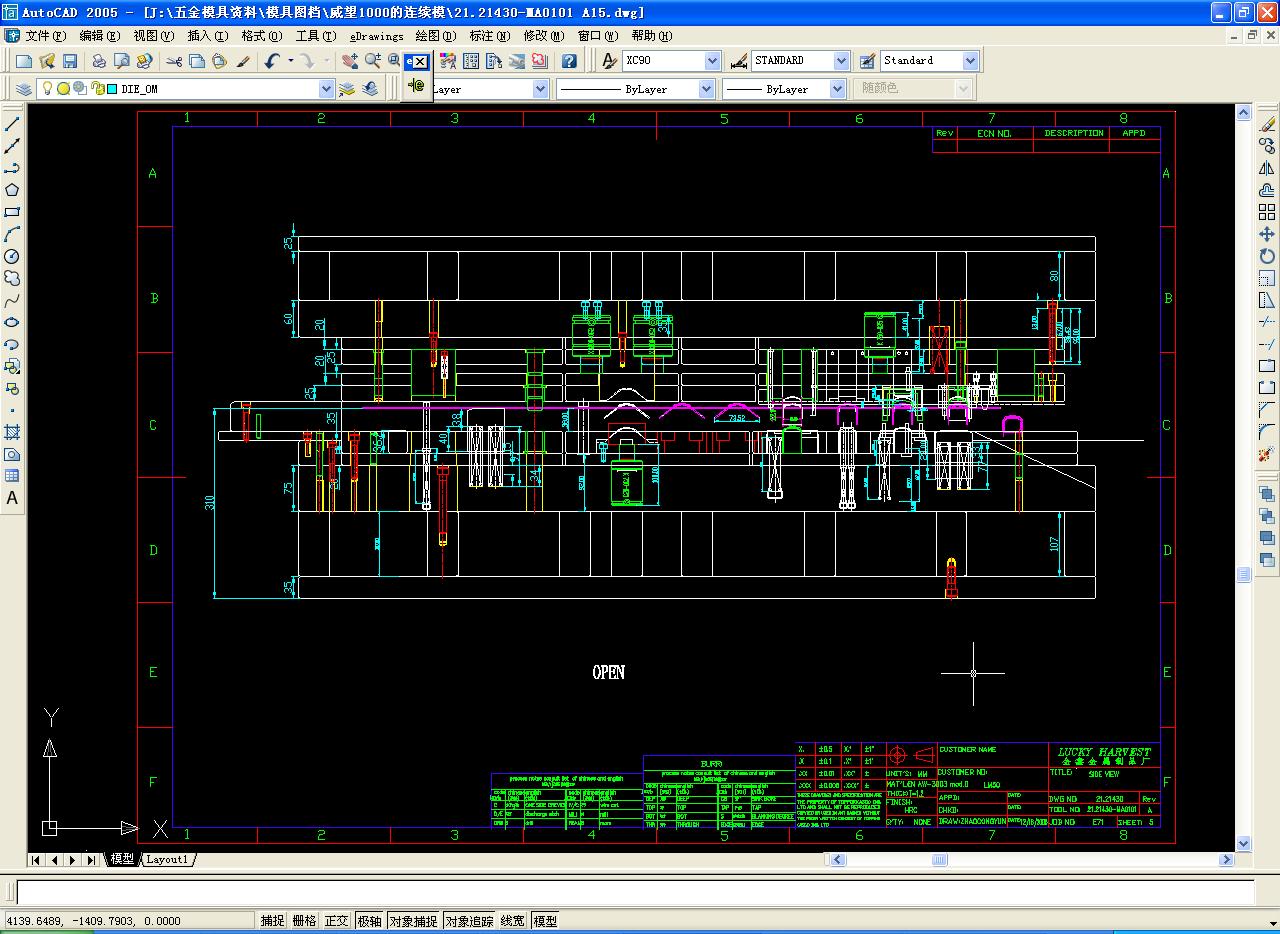
Task: Click the horizontal scrollbar thumb
Action: (940, 860)
